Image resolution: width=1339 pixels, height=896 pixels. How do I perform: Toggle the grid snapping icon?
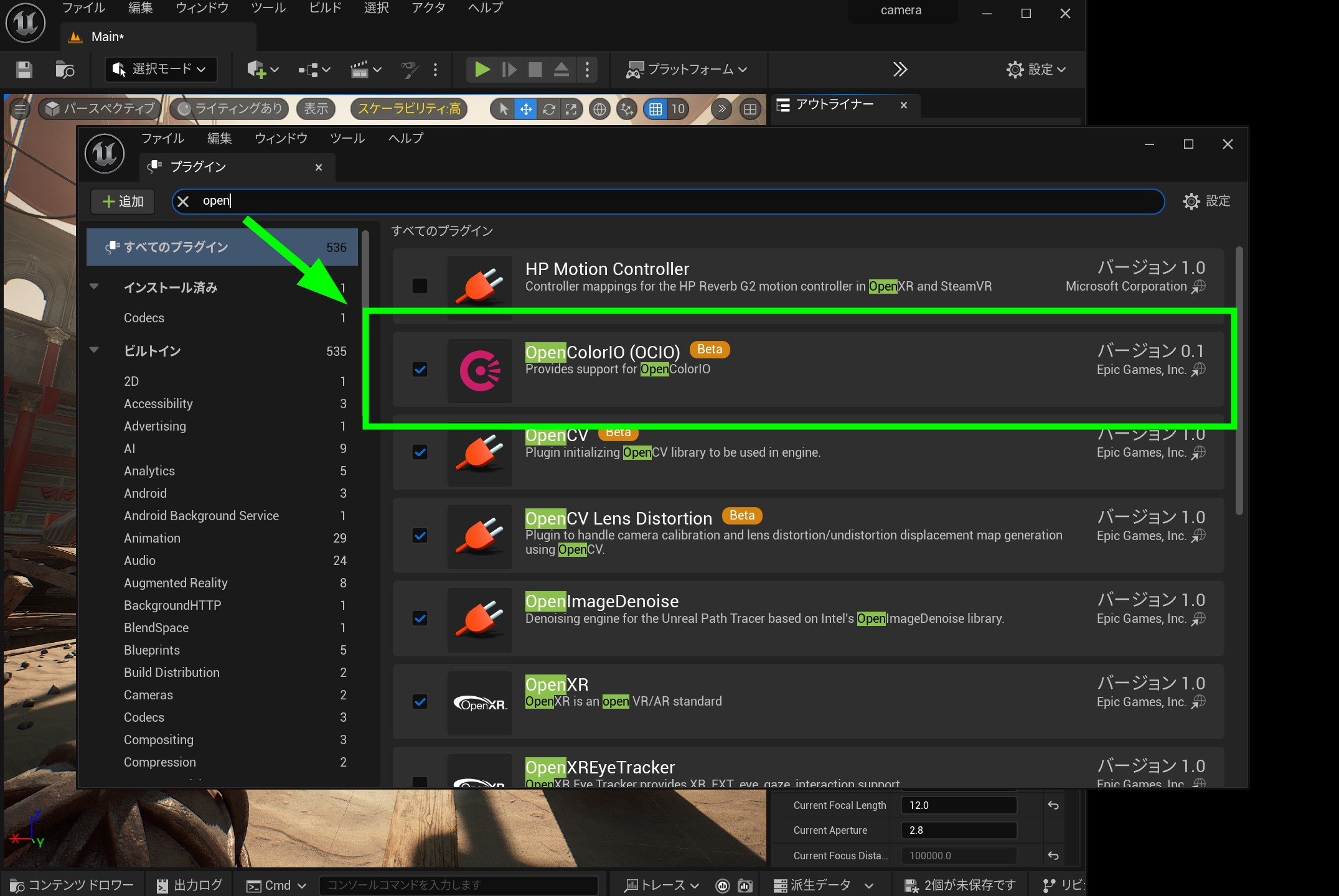(655, 110)
